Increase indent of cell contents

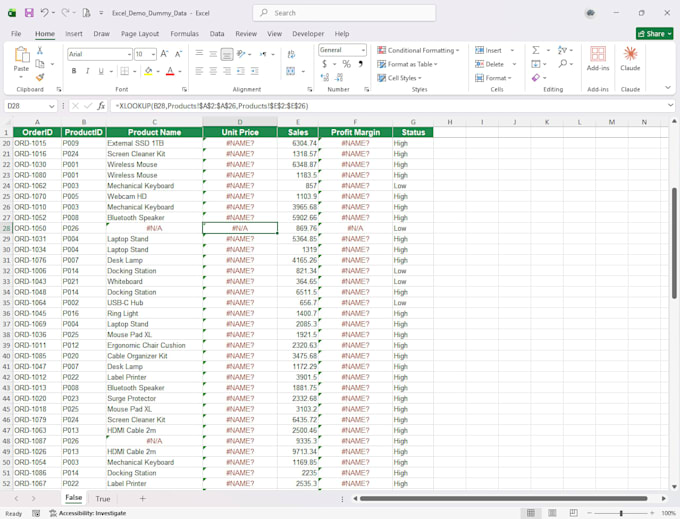[x=255, y=71]
